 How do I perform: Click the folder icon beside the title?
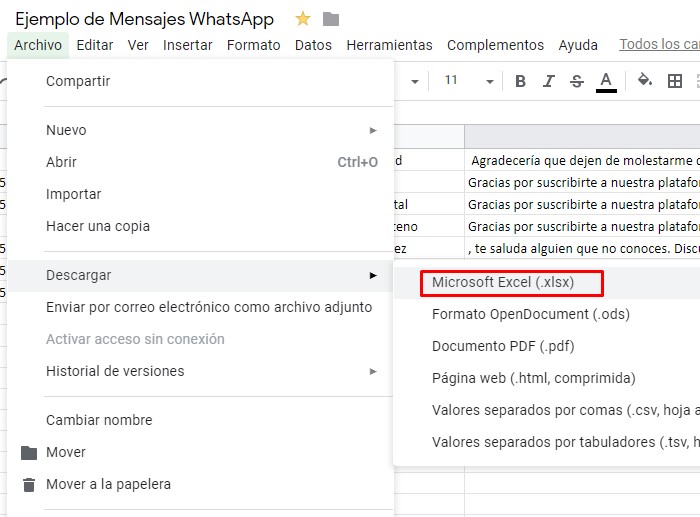click(x=331, y=19)
